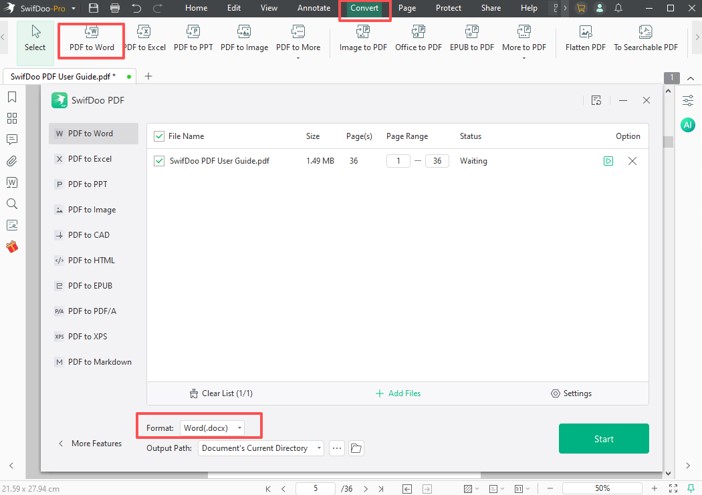The width and height of the screenshot is (702, 495).
Task: Click the To Searchable PDF icon
Action: click(645, 38)
